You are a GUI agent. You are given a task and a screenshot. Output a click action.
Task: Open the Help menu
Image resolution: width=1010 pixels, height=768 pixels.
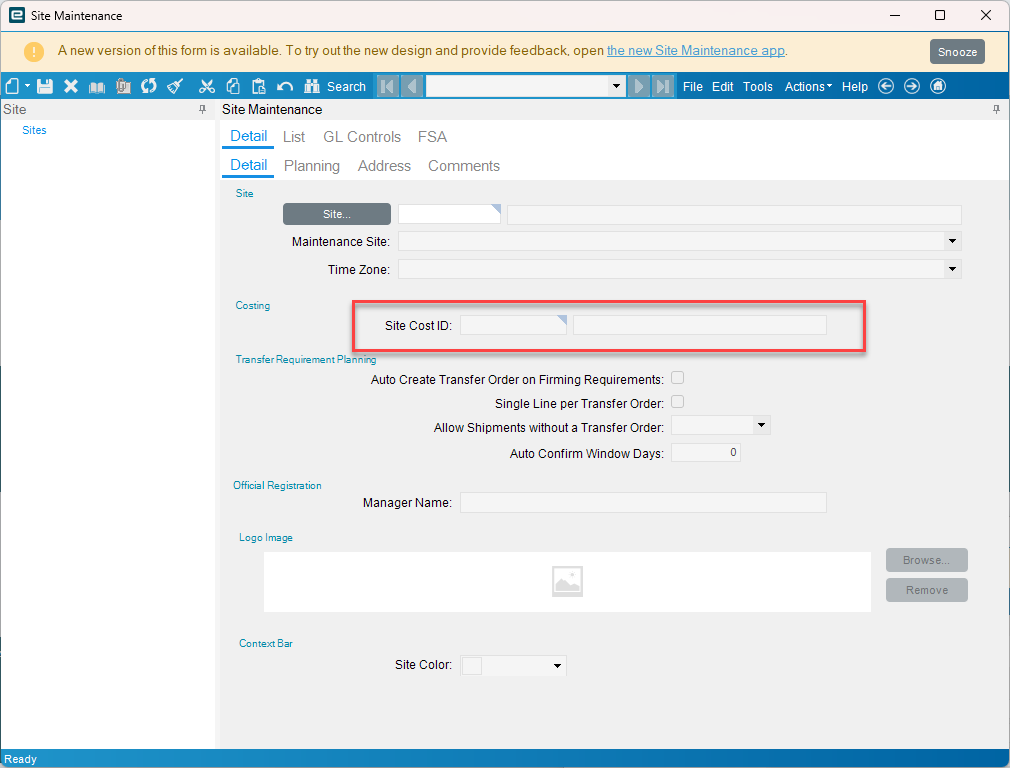point(855,86)
